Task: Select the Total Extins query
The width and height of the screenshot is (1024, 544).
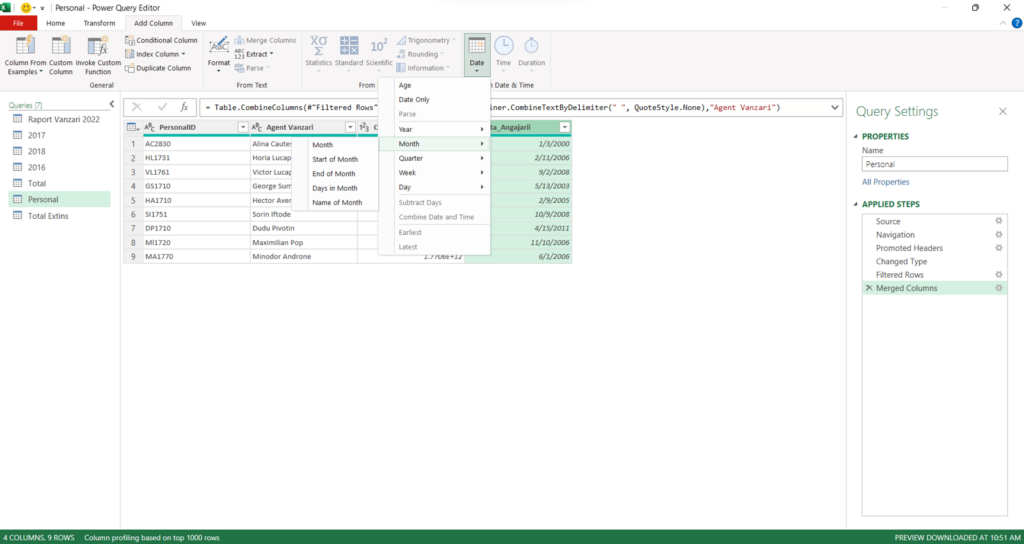Action: pyautogui.click(x=59, y=216)
